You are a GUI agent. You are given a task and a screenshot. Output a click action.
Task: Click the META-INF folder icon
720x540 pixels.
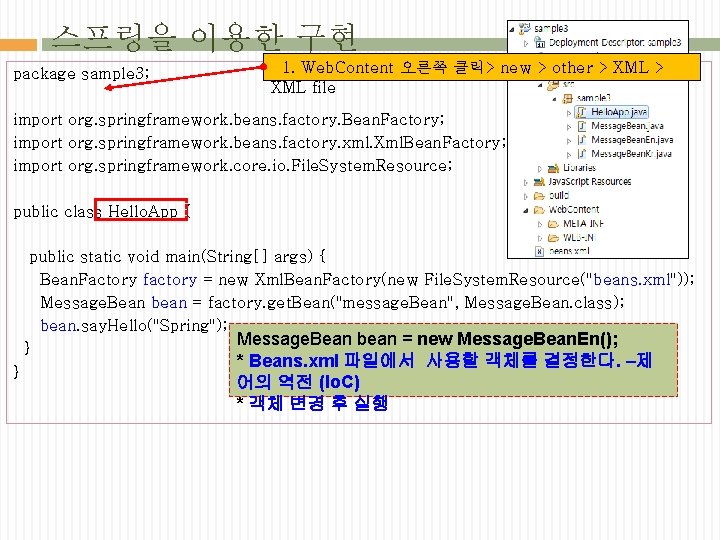pyautogui.click(x=554, y=224)
